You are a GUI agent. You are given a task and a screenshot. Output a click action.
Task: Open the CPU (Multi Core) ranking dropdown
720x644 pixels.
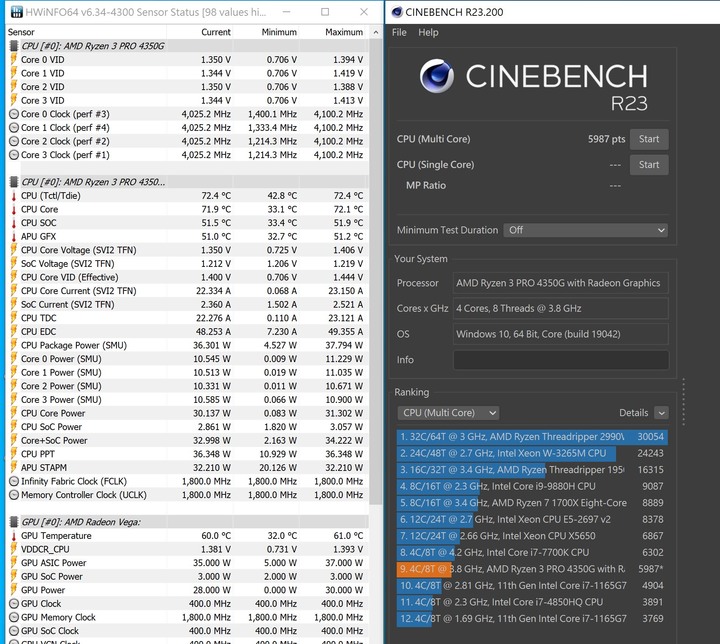tap(448, 412)
